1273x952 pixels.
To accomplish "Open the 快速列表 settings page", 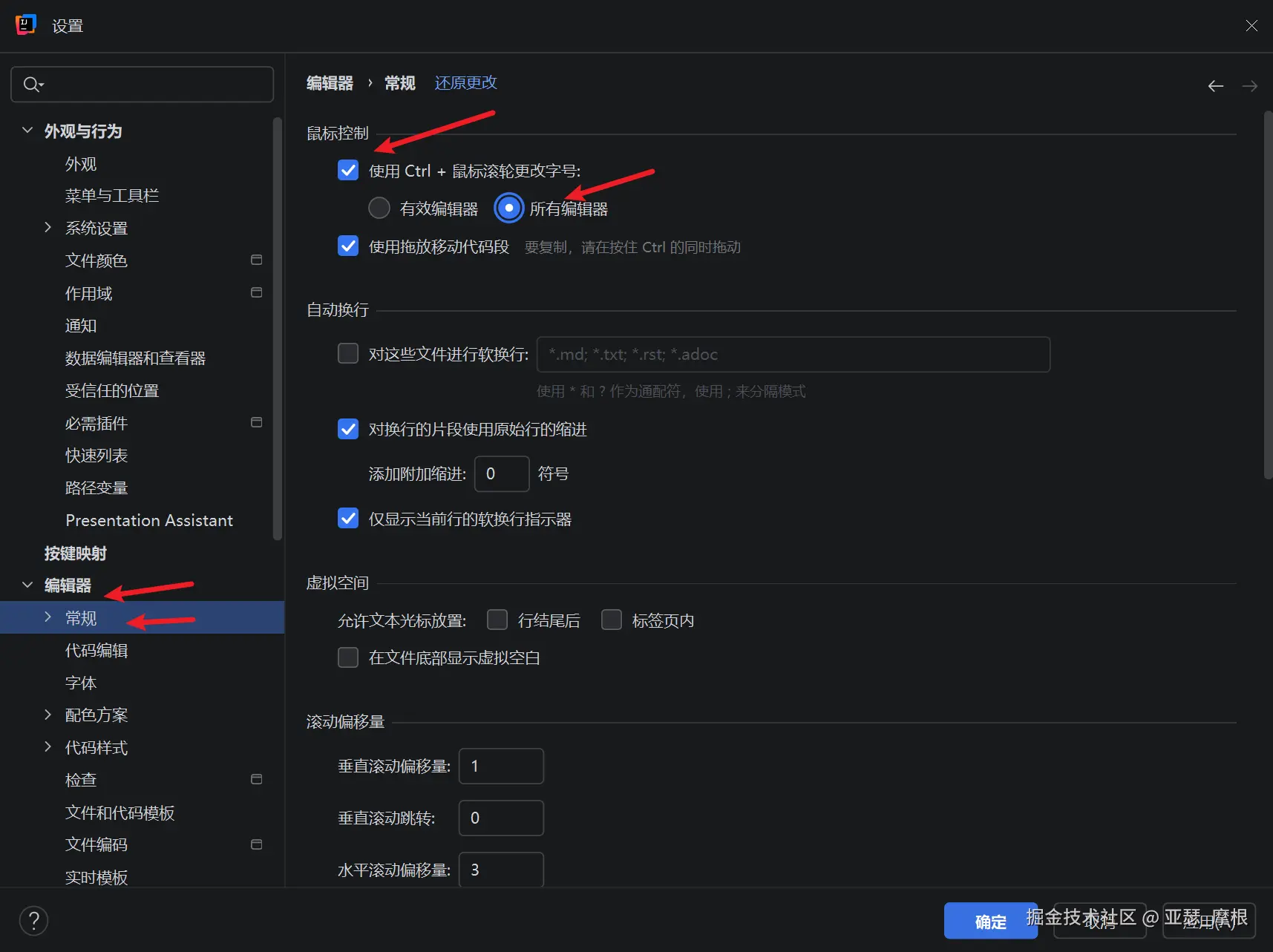I will pos(96,455).
